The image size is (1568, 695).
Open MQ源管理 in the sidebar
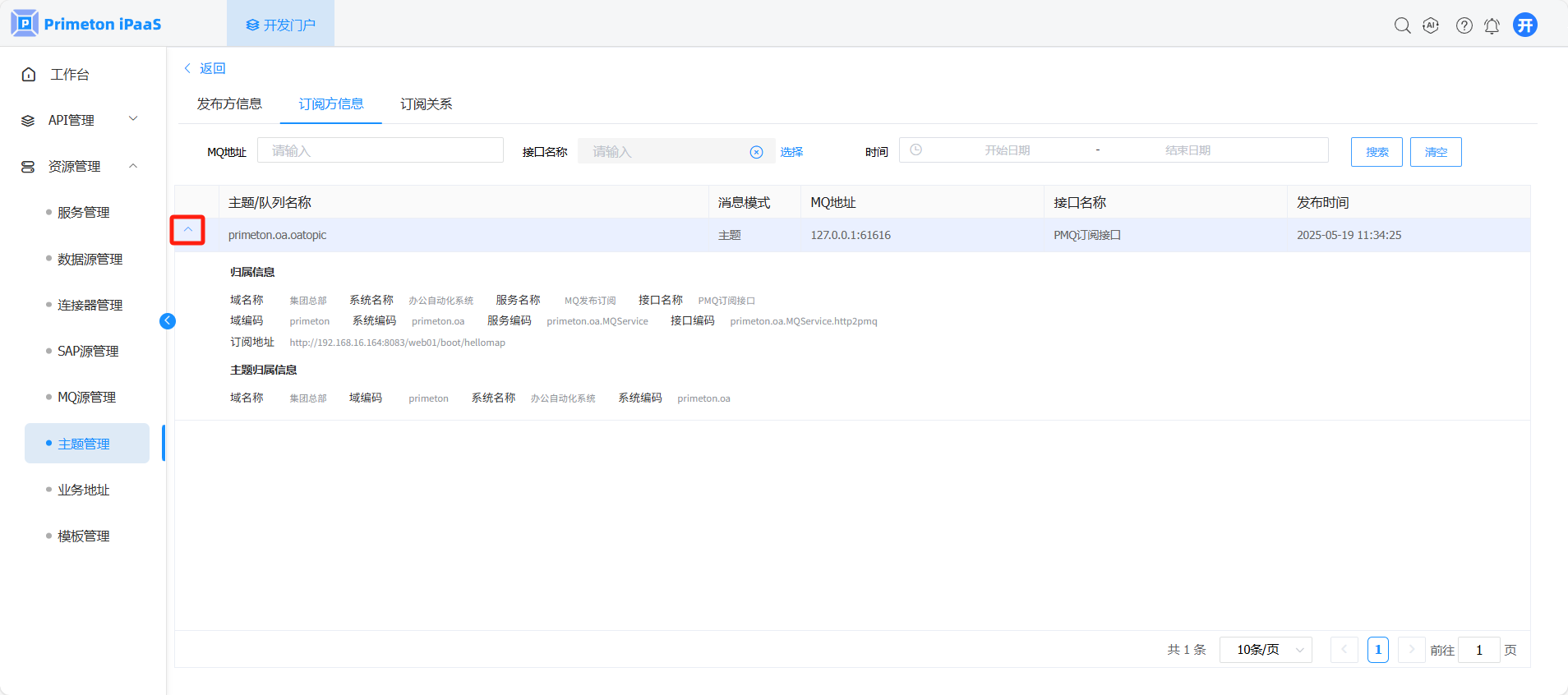point(86,397)
